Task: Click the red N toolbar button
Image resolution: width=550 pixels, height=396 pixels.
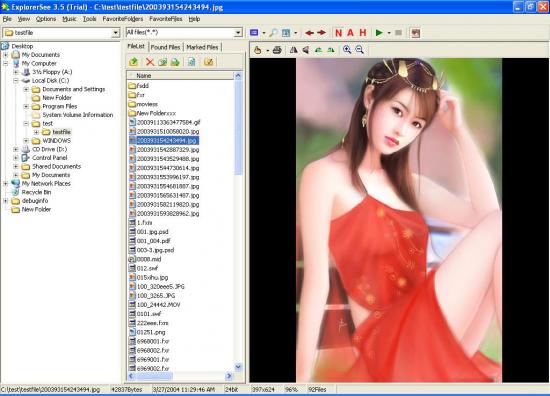Action: coord(338,33)
